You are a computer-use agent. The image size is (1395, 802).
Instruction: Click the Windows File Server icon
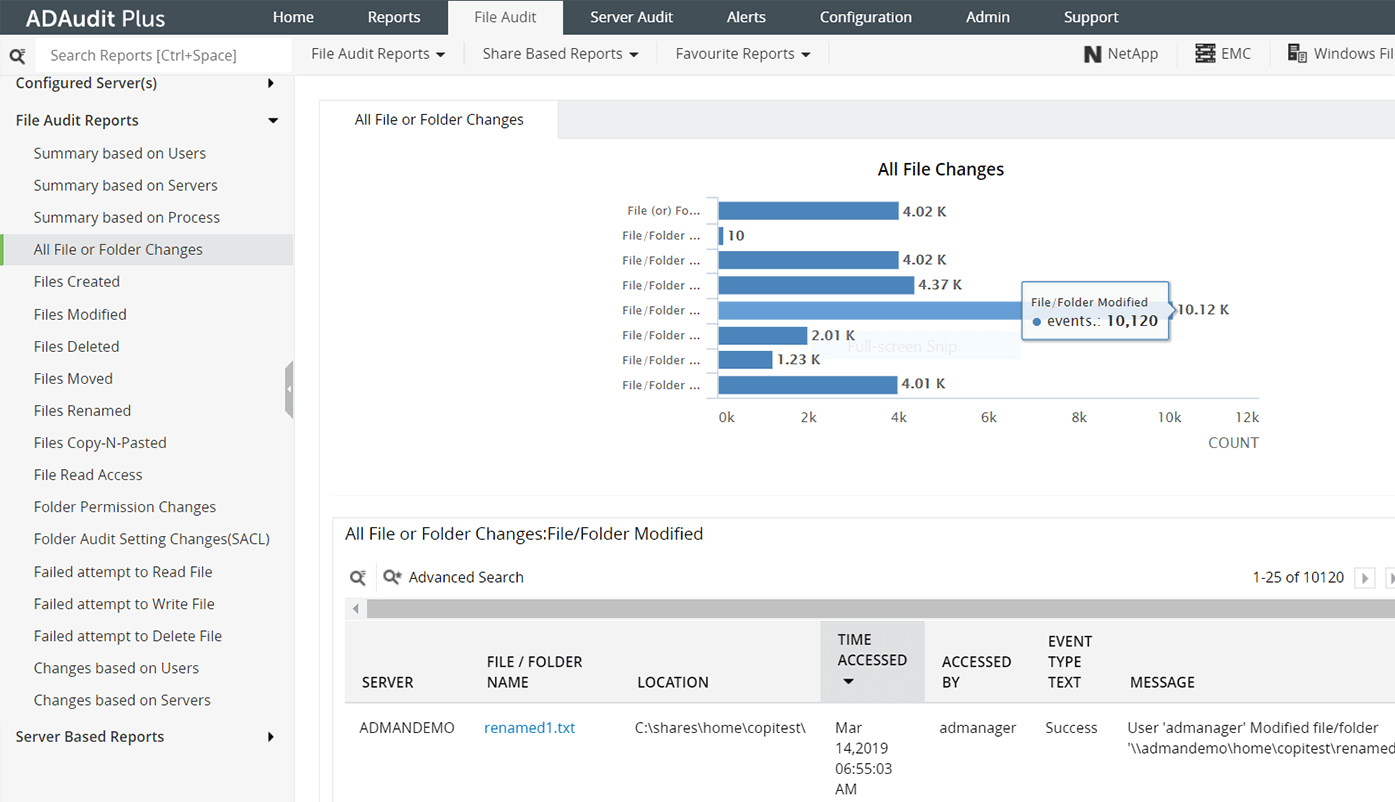tap(1297, 54)
